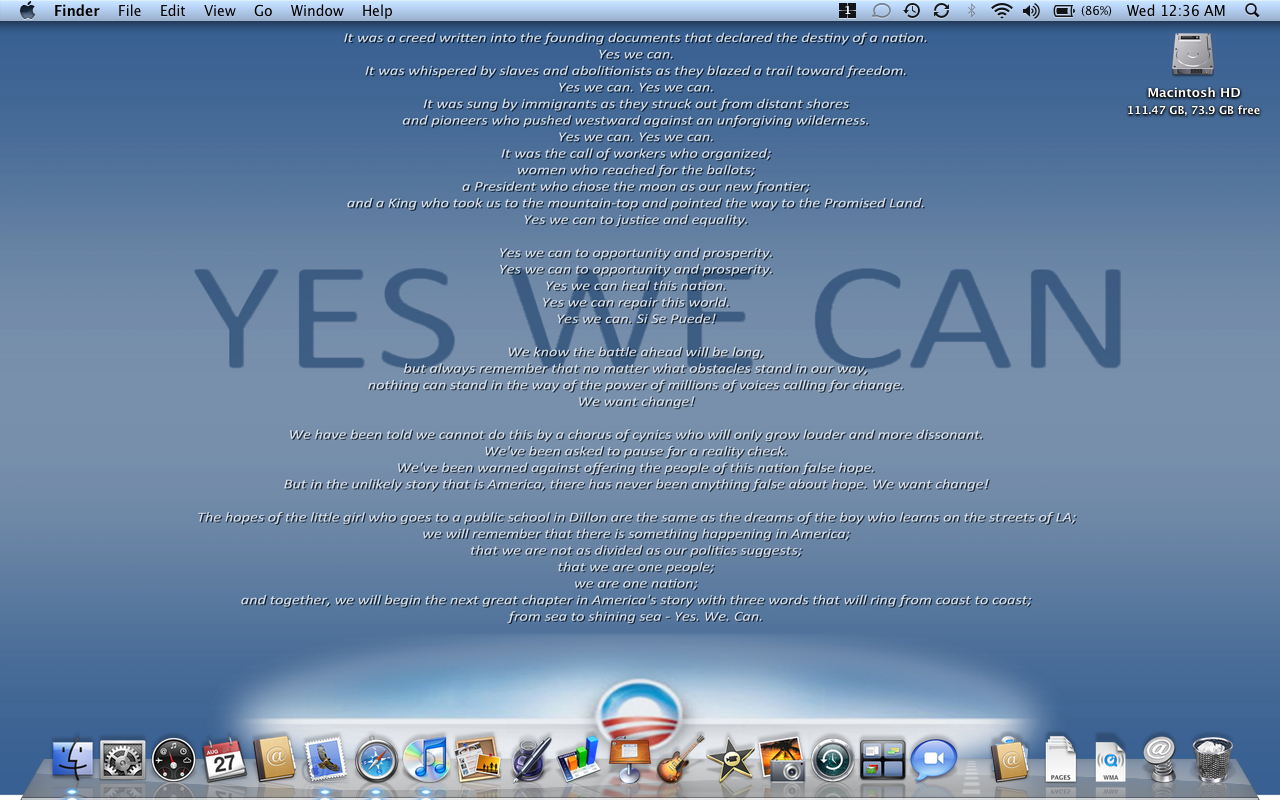Viewport: 1280px width, 800px height.
Task: Open iCal calendar showing 27
Action: click(225, 760)
